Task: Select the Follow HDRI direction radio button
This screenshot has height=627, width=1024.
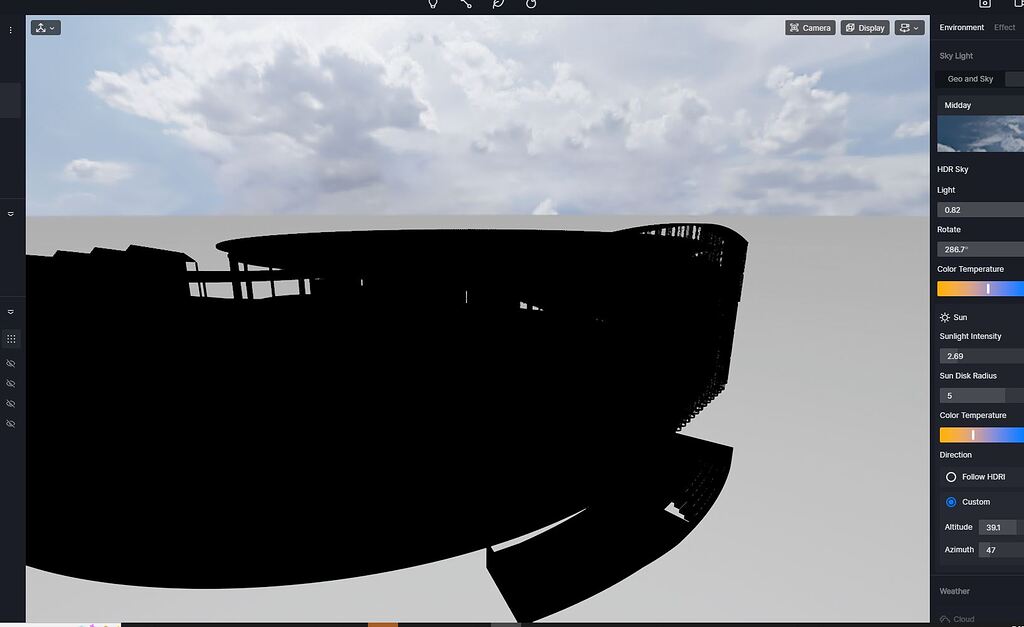Action: 951,477
